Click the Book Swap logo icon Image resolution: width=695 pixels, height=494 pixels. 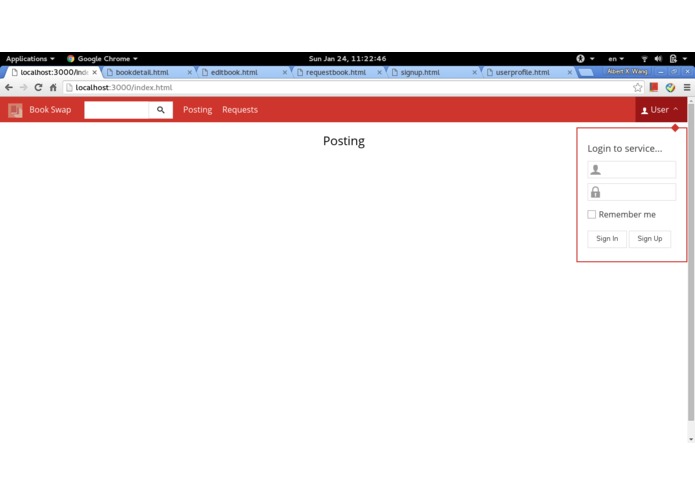(x=15, y=110)
